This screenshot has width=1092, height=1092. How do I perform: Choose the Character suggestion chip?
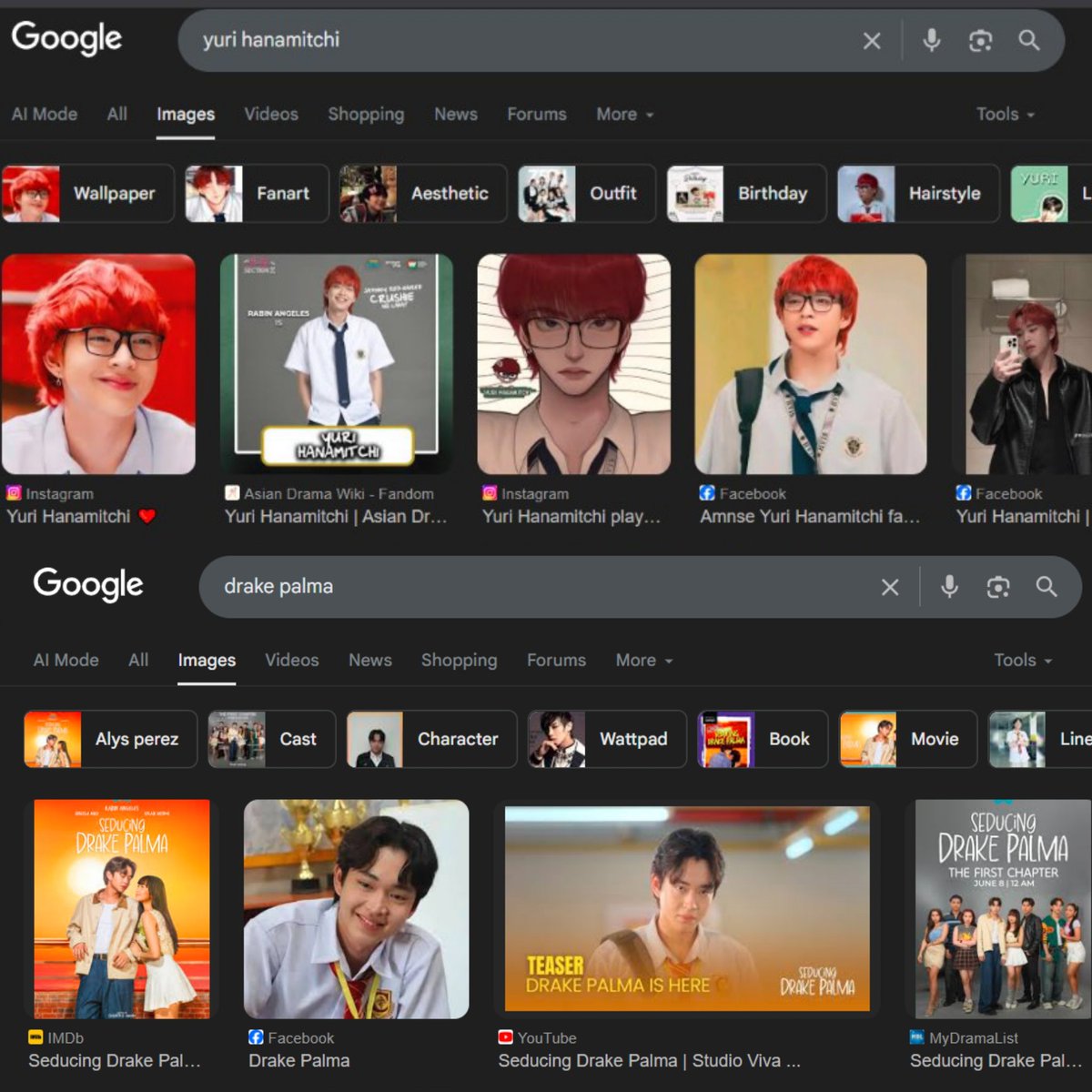pos(431,739)
